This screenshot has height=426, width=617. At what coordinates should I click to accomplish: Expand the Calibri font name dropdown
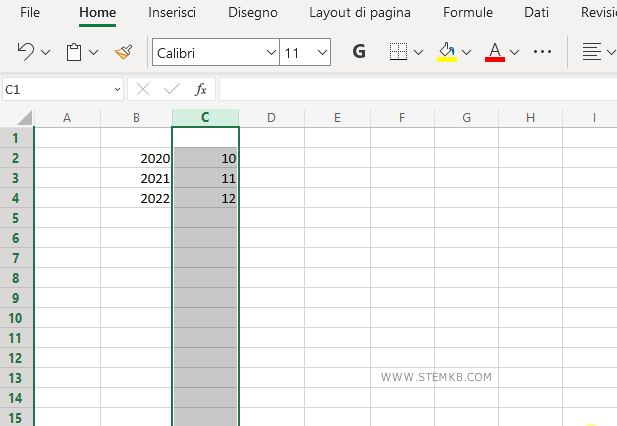tap(271, 52)
